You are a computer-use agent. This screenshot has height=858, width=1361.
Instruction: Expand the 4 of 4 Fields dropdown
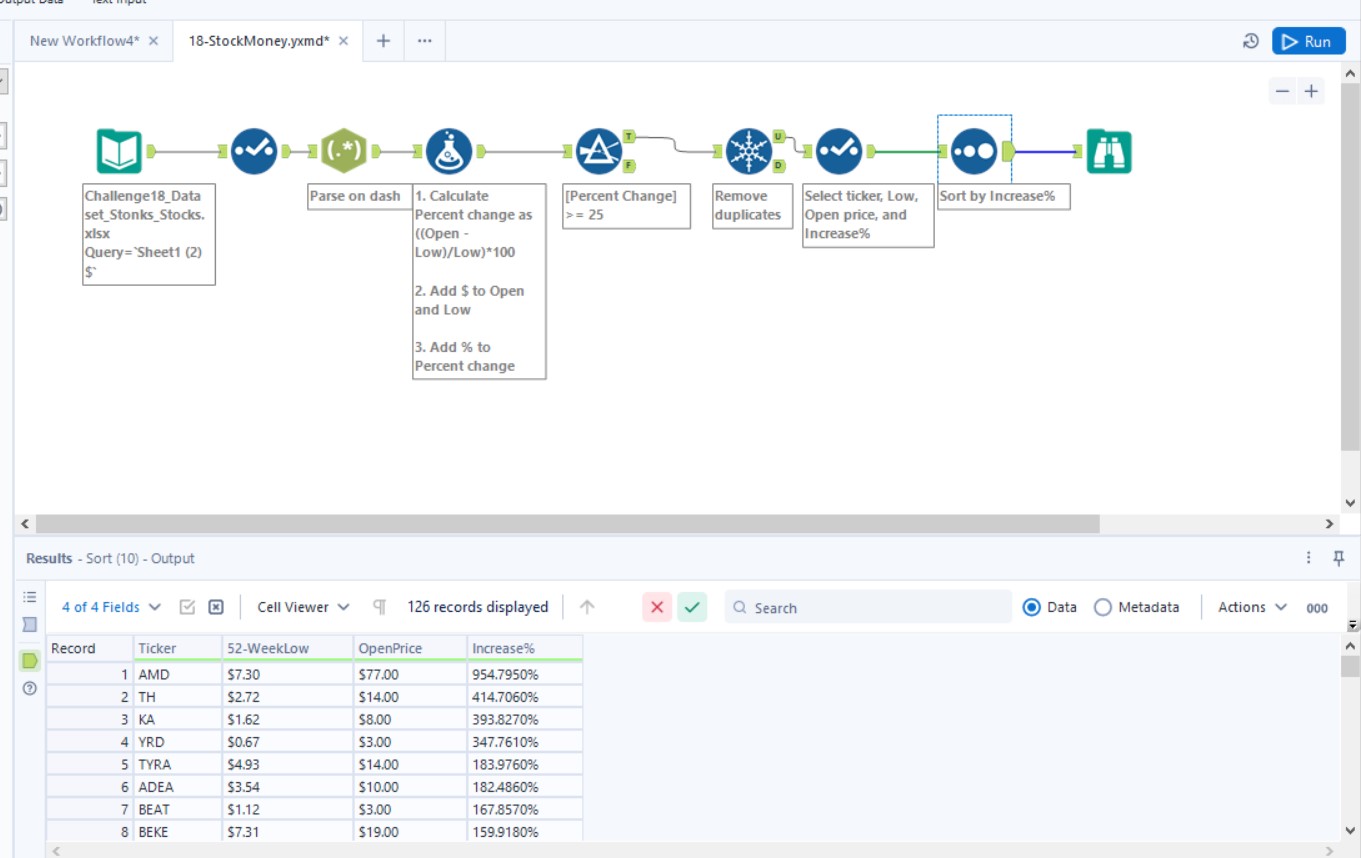coord(111,607)
